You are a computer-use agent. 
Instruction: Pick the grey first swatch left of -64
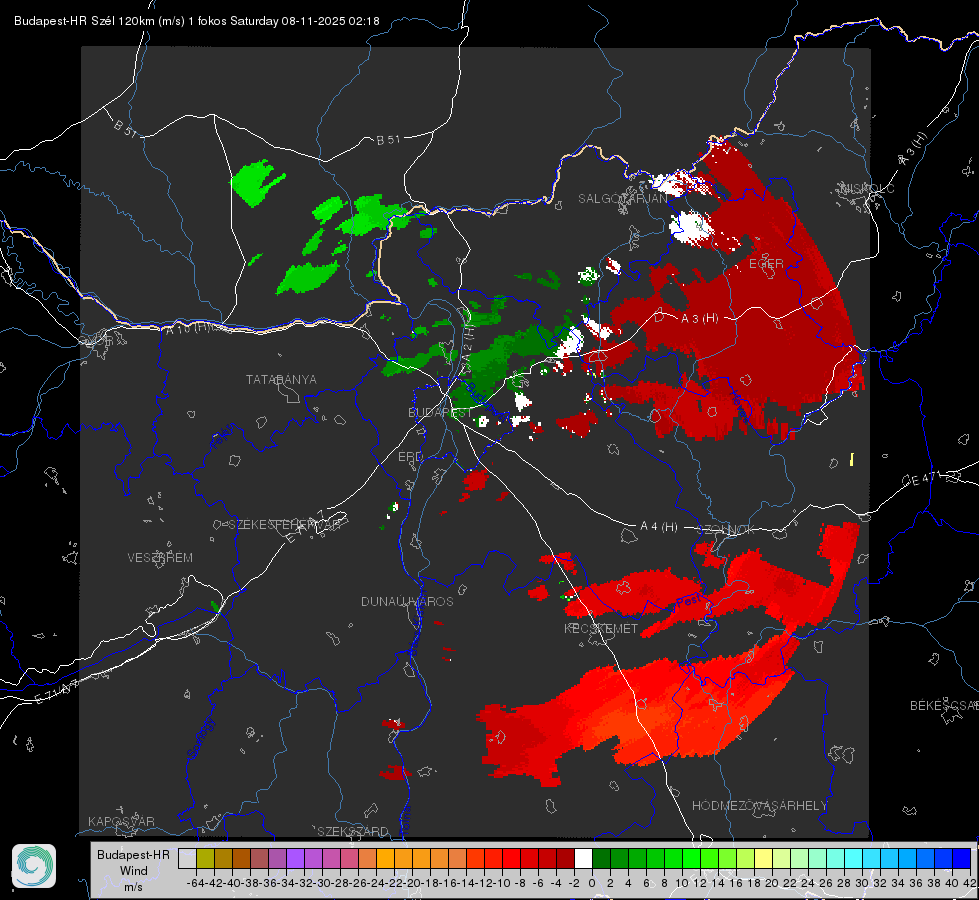[x=187, y=858]
